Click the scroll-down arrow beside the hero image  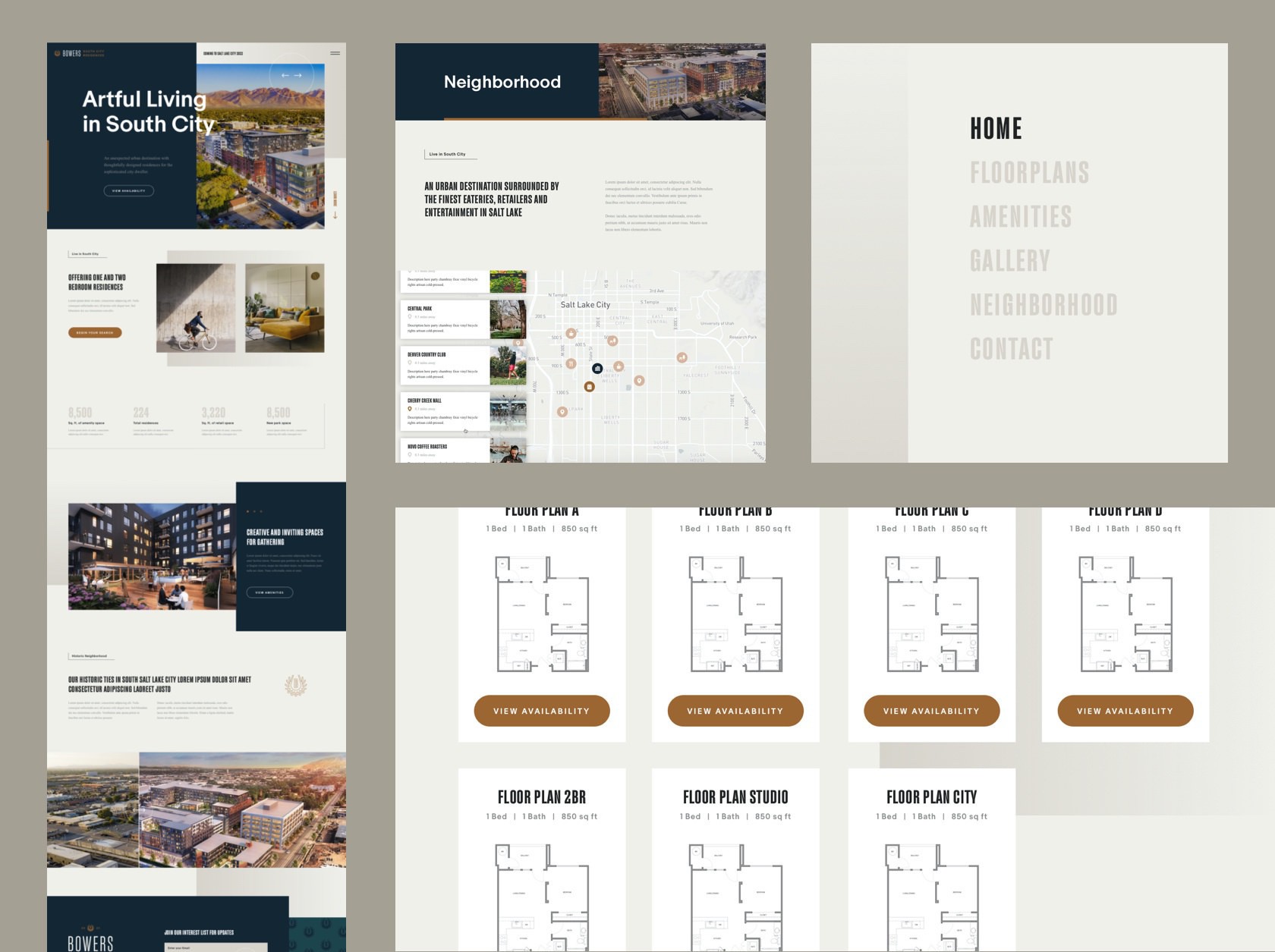[335, 215]
